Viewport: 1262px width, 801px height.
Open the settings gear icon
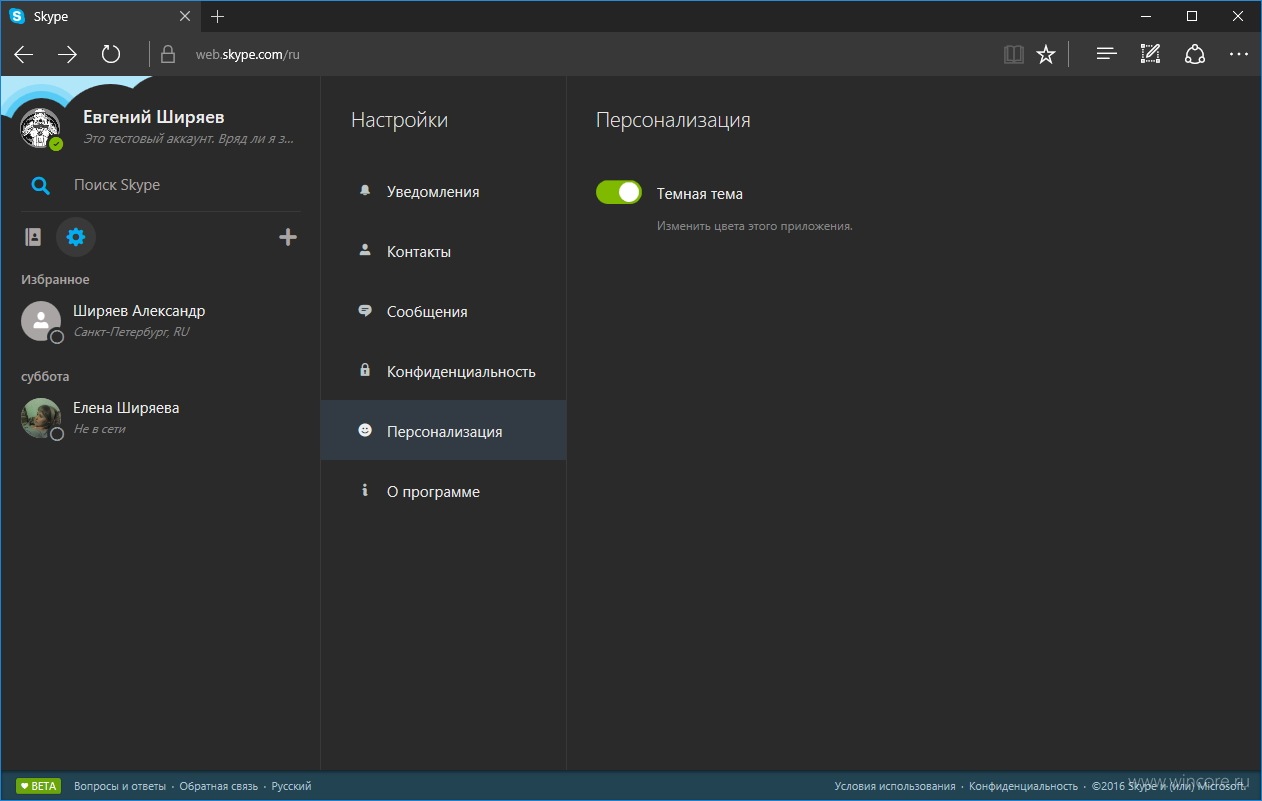76,237
